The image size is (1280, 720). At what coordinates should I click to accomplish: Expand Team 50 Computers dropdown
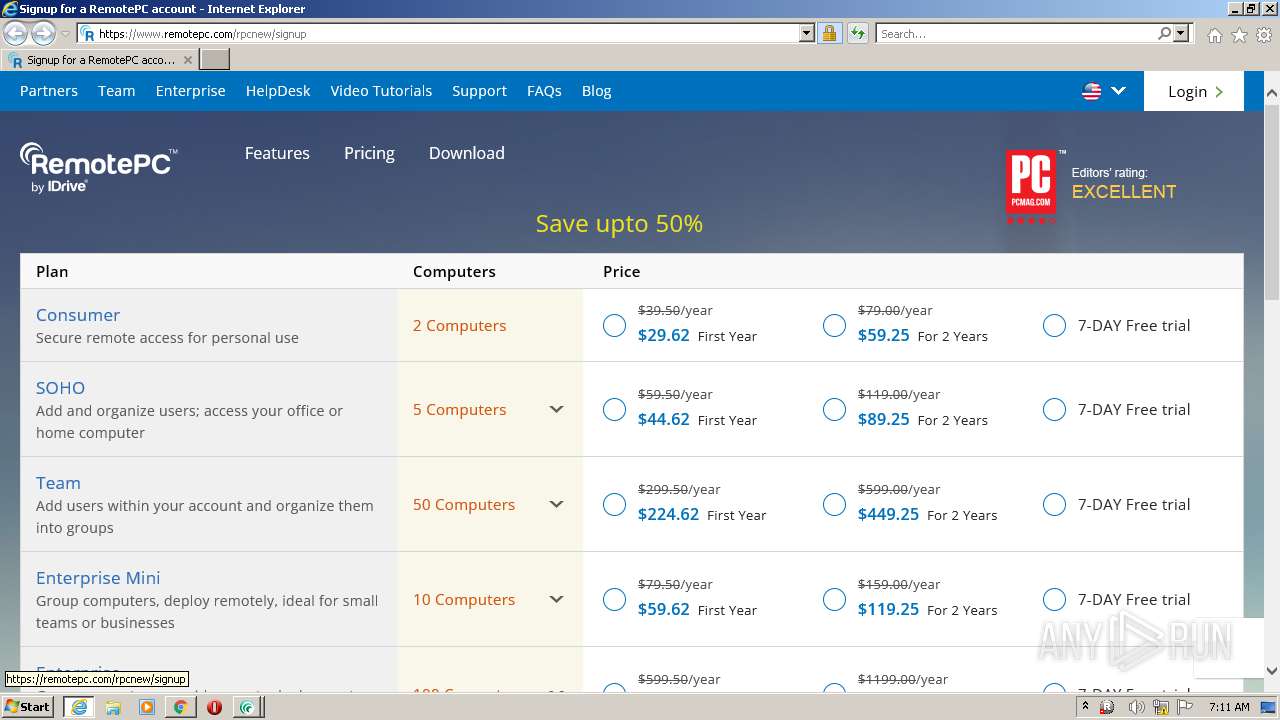[557, 504]
